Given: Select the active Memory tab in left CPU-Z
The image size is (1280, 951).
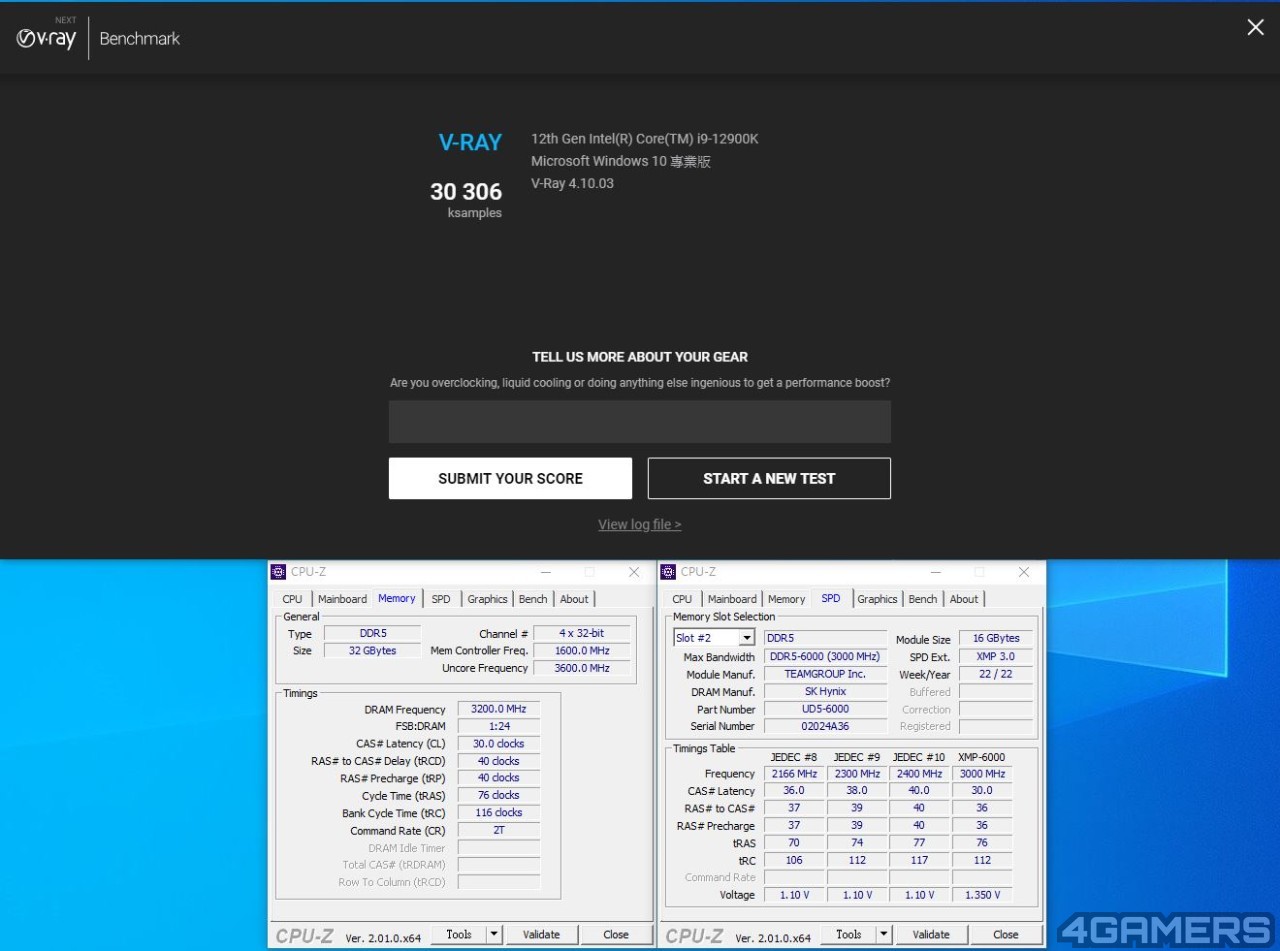Looking at the screenshot, I should pos(396,598).
